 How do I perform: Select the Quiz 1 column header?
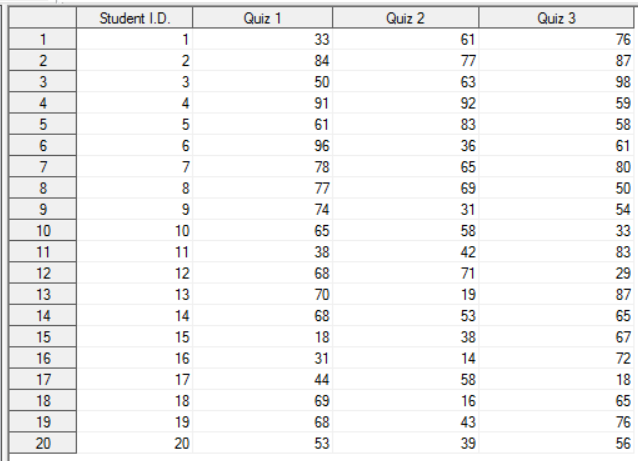pos(262,18)
